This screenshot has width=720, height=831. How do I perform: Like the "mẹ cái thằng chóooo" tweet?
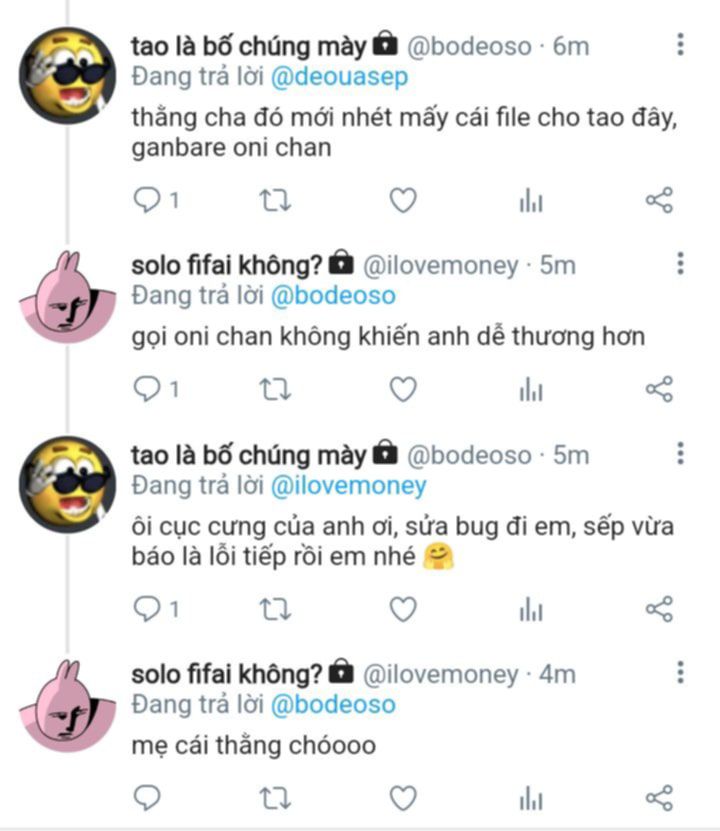tap(402, 797)
